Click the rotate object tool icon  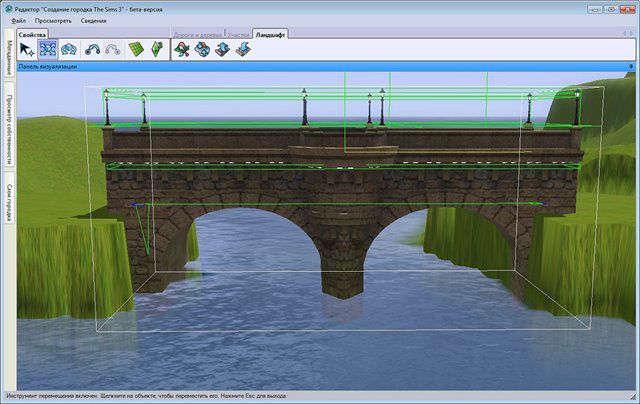[x=69, y=50]
